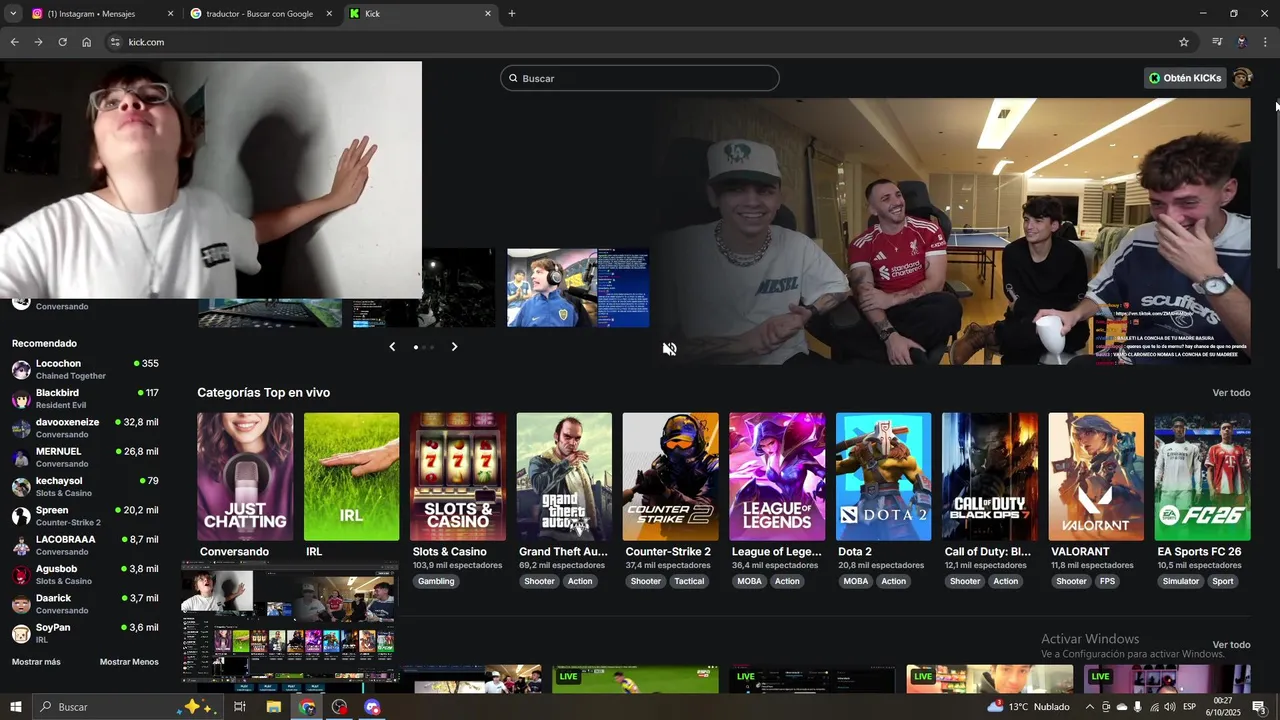Focus the kick.com address bar
This screenshot has height=720, width=1280.
pos(640,42)
